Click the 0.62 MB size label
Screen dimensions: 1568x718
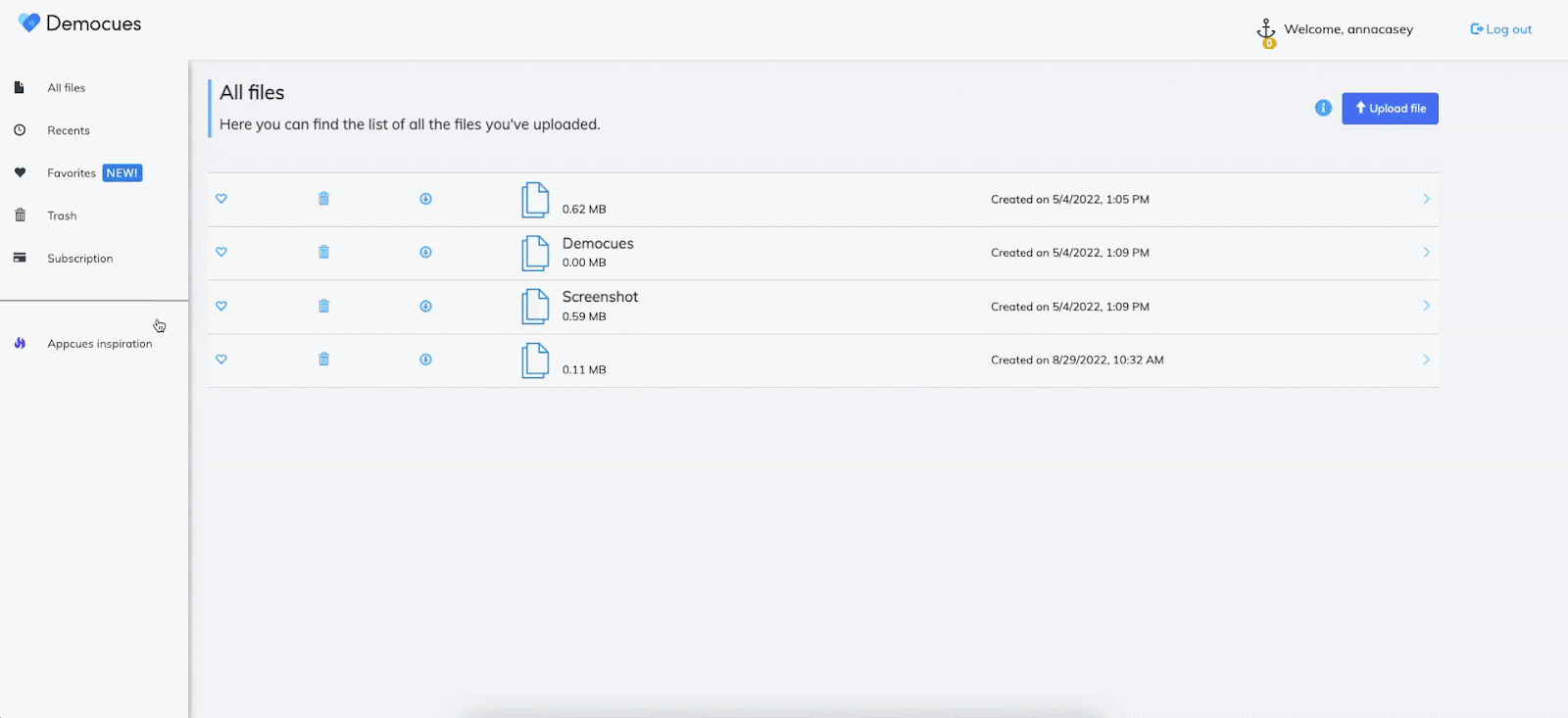click(x=584, y=210)
